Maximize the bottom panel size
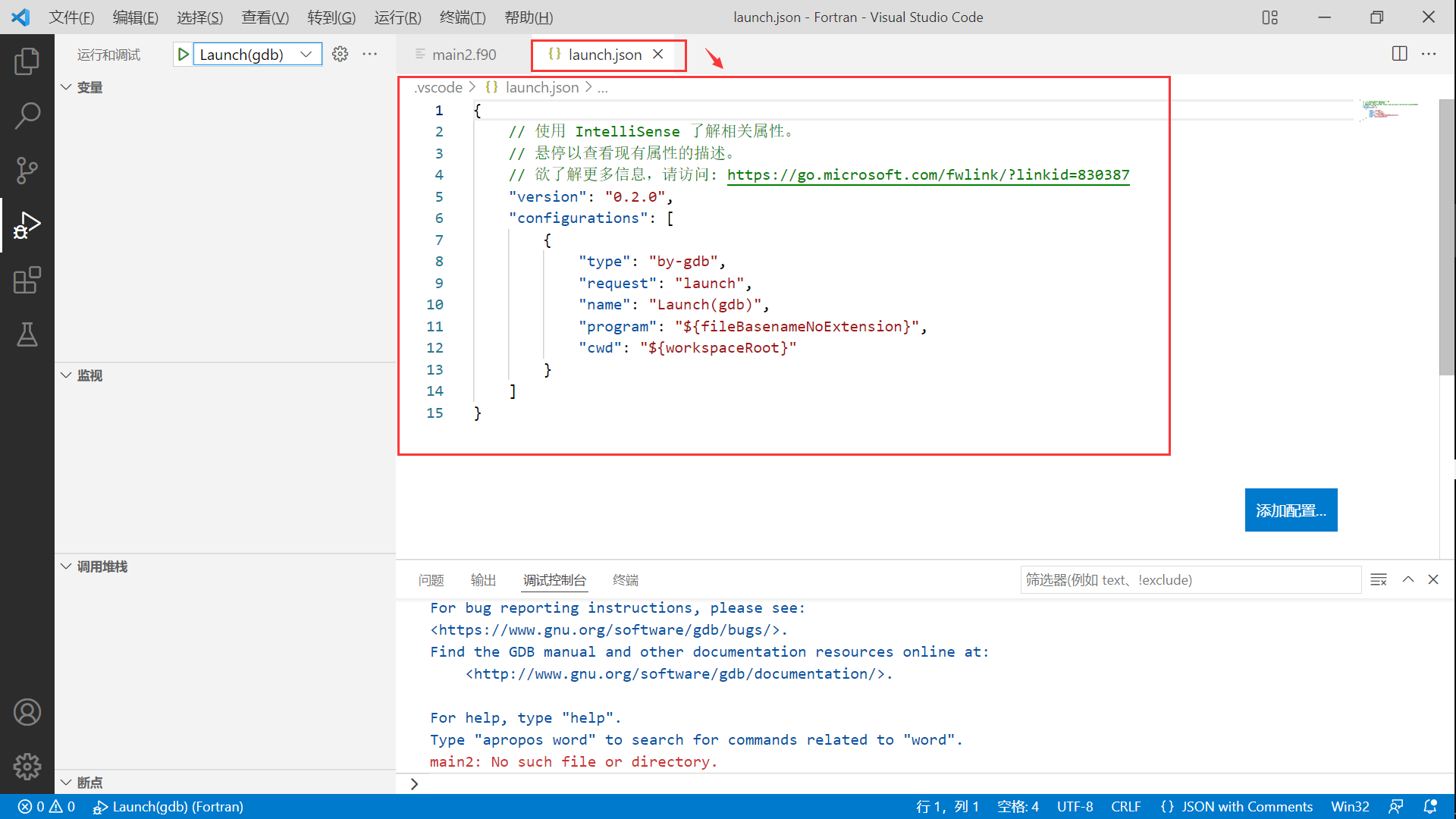 coord(1407,579)
